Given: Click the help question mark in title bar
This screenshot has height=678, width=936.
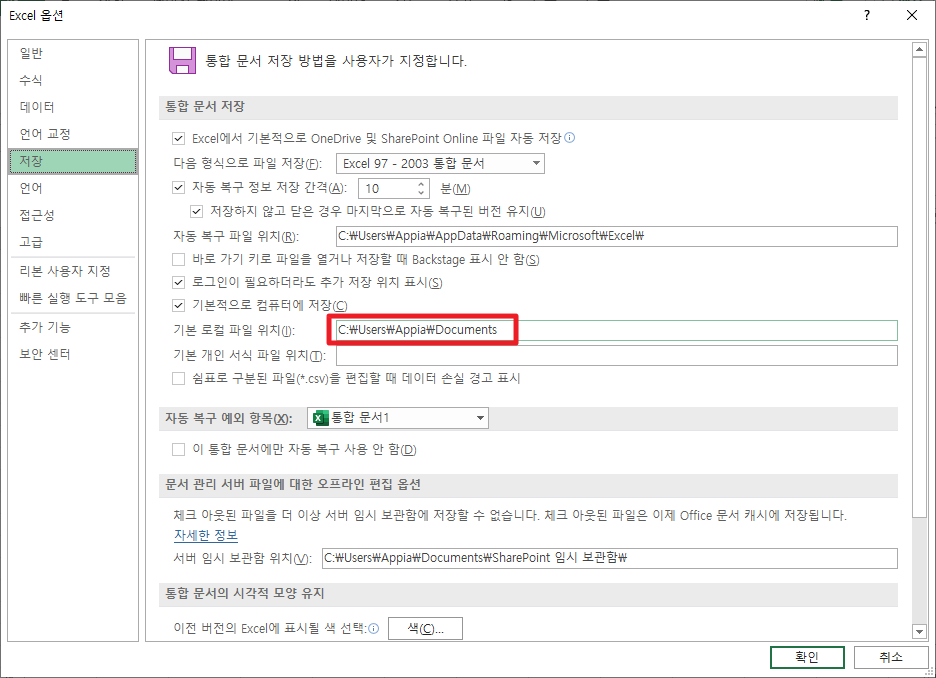Looking at the screenshot, I should coord(867,15).
